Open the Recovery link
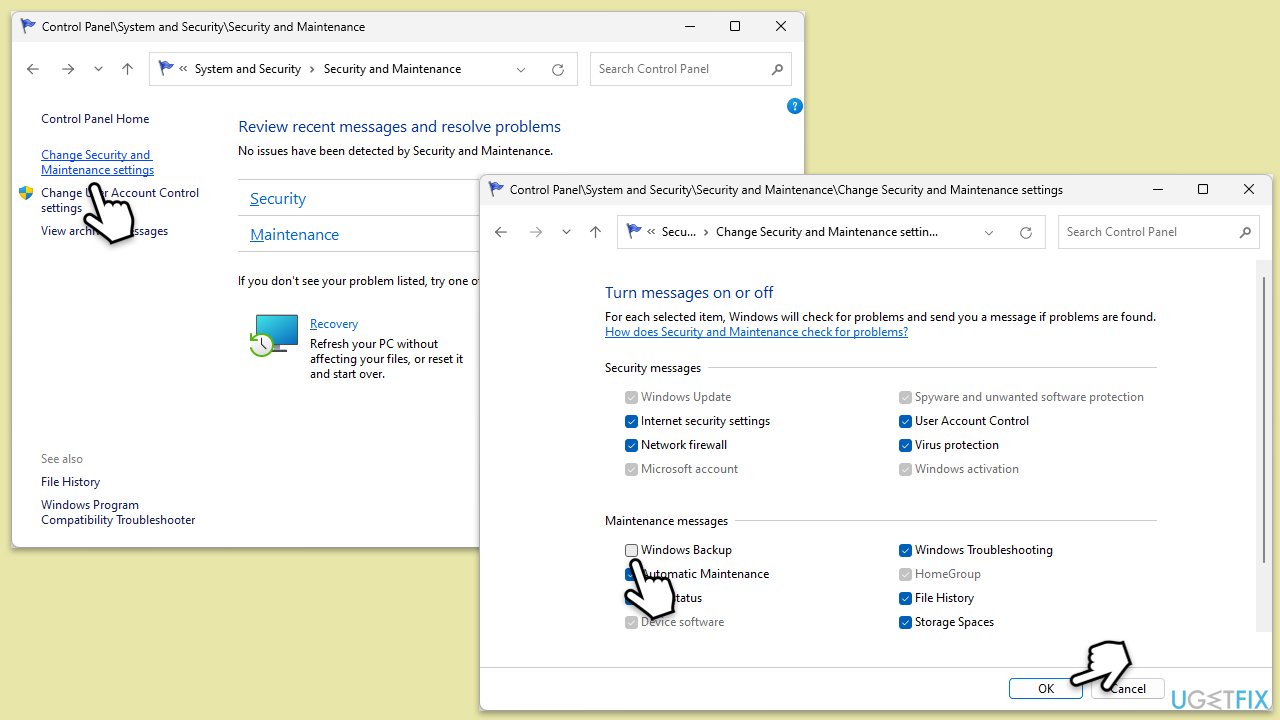This screenshot has width=1280, height=720. (x=334, y=324)
